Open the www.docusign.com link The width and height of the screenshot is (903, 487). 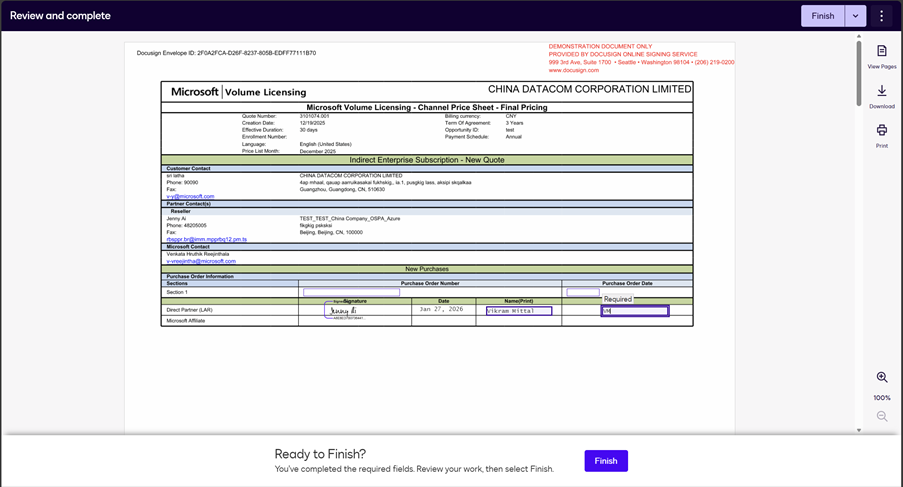(x=574, y=70)
